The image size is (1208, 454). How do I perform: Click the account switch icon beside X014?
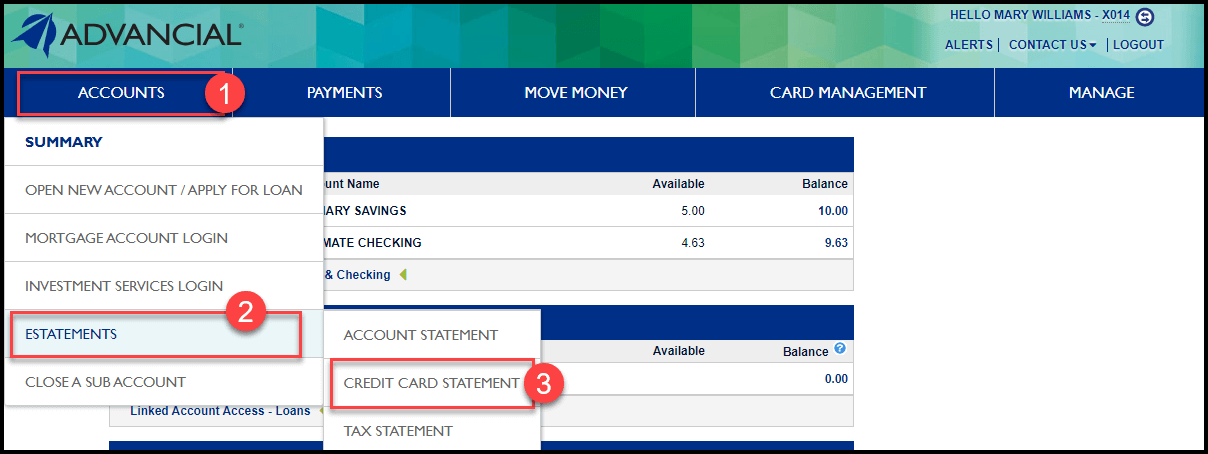(x=1145, y=16)
